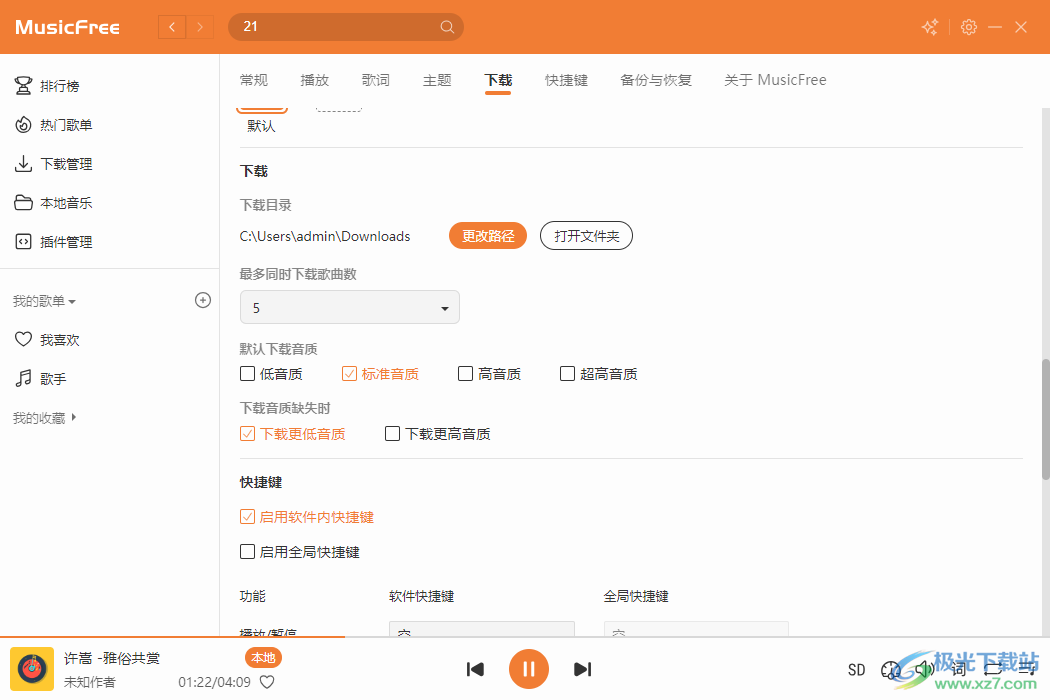Click the volume speaker icon
Screen dimensions: 1050x700
tap(925, 669)
